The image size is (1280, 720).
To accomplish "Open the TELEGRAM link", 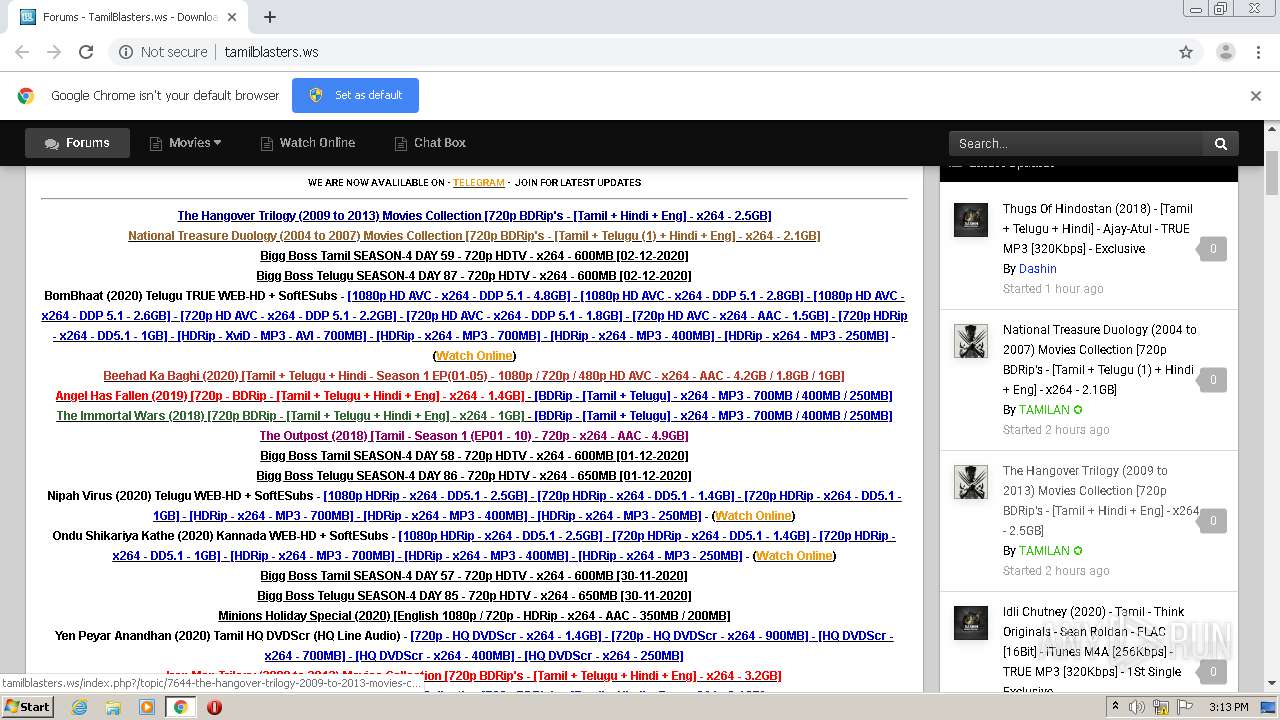I will point(478,183).
